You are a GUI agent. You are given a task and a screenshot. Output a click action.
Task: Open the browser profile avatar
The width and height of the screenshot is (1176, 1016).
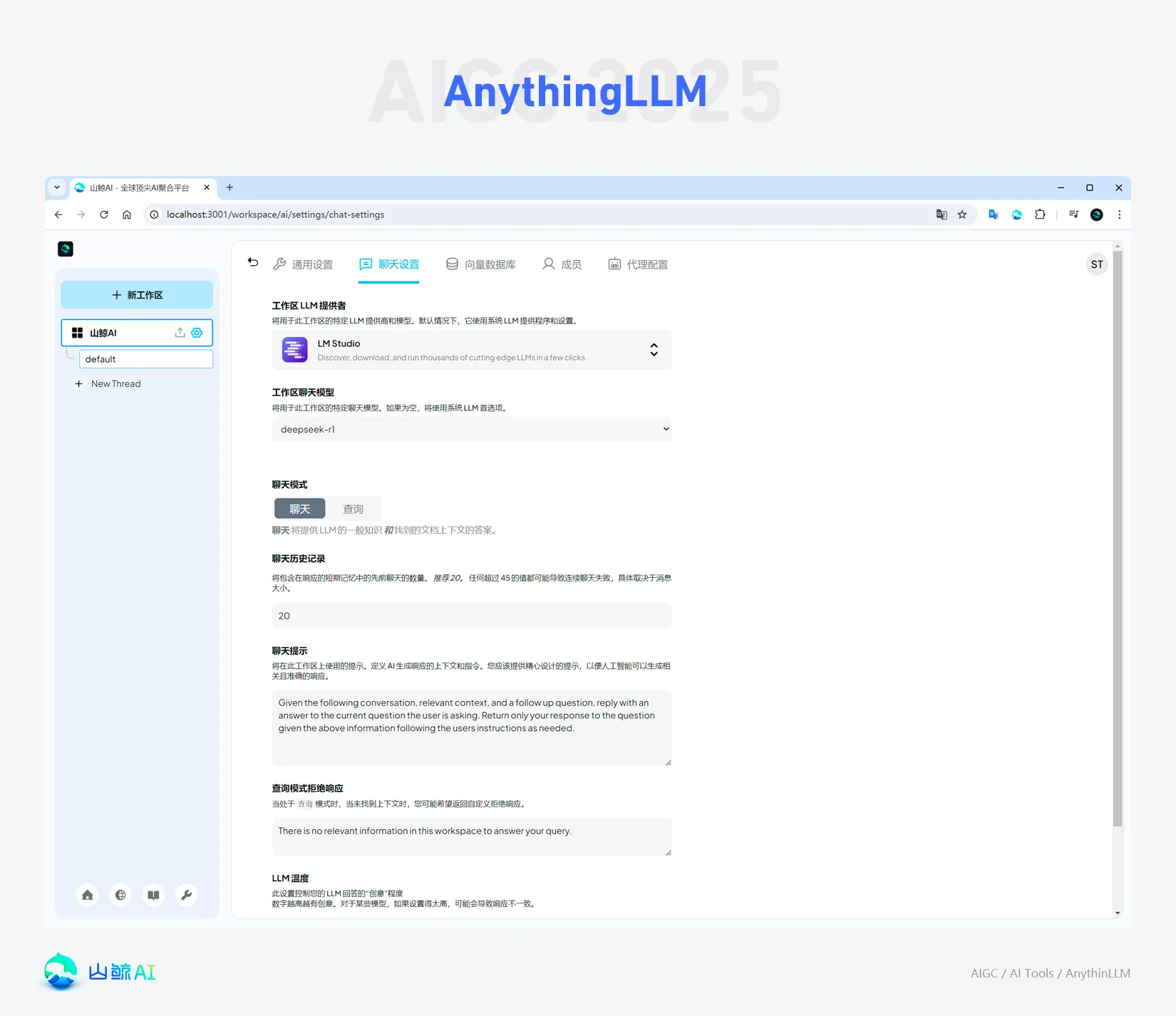pyautogui.click(x=1097, y=214)
